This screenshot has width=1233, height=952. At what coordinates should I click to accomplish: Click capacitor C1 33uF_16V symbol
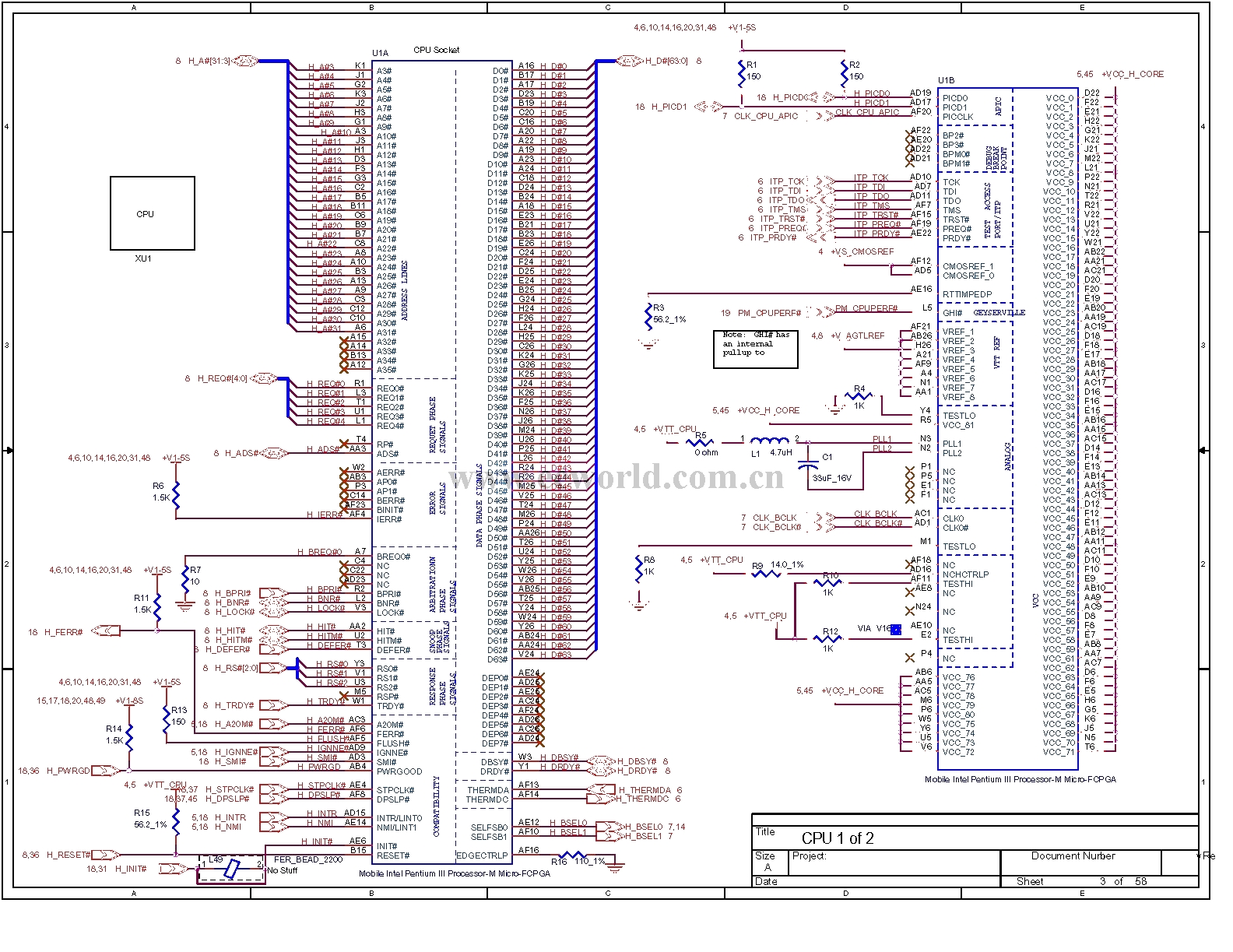(x=808, y=465)
